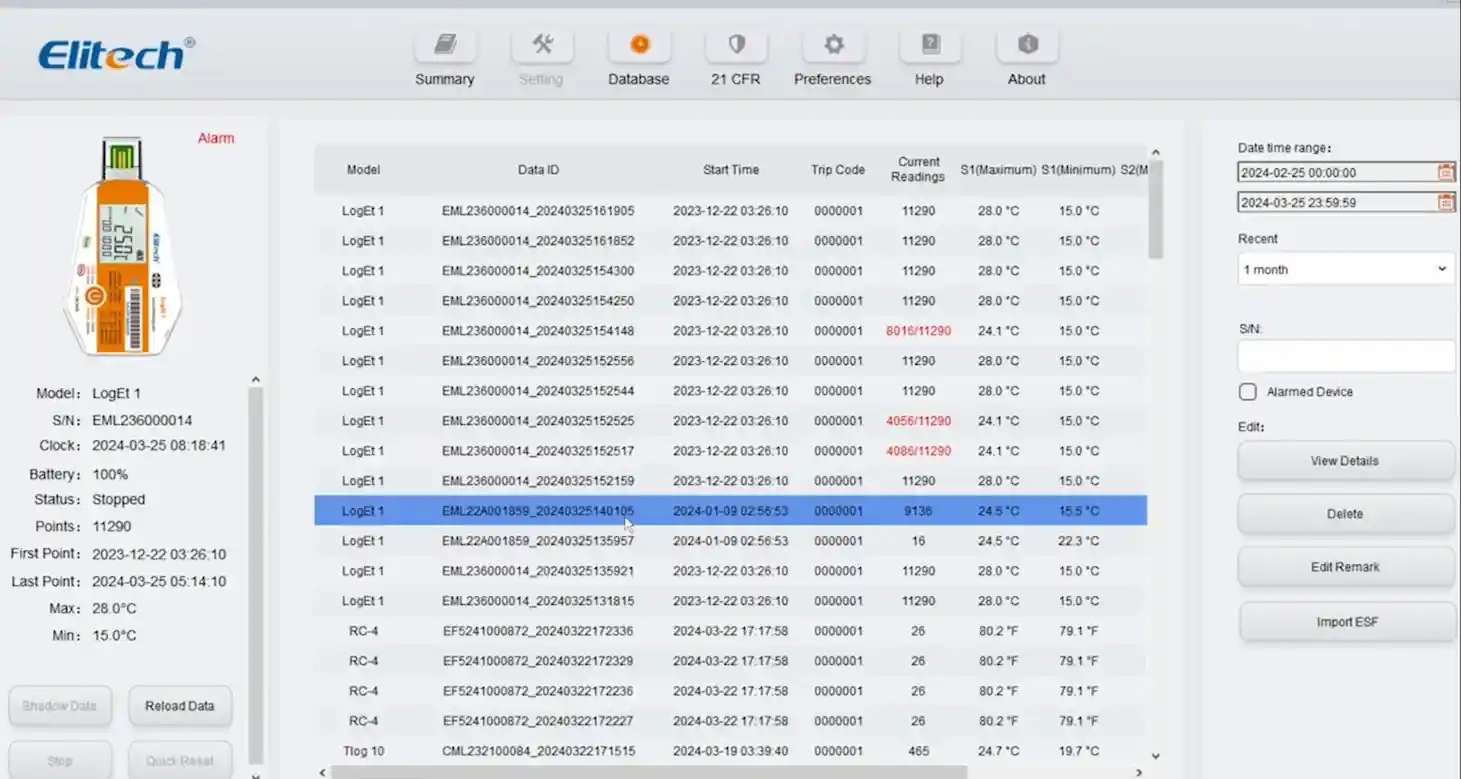This screenshot has height=779, width=1461.
Task: Click the Delete button
Action: pos(1346,514)
